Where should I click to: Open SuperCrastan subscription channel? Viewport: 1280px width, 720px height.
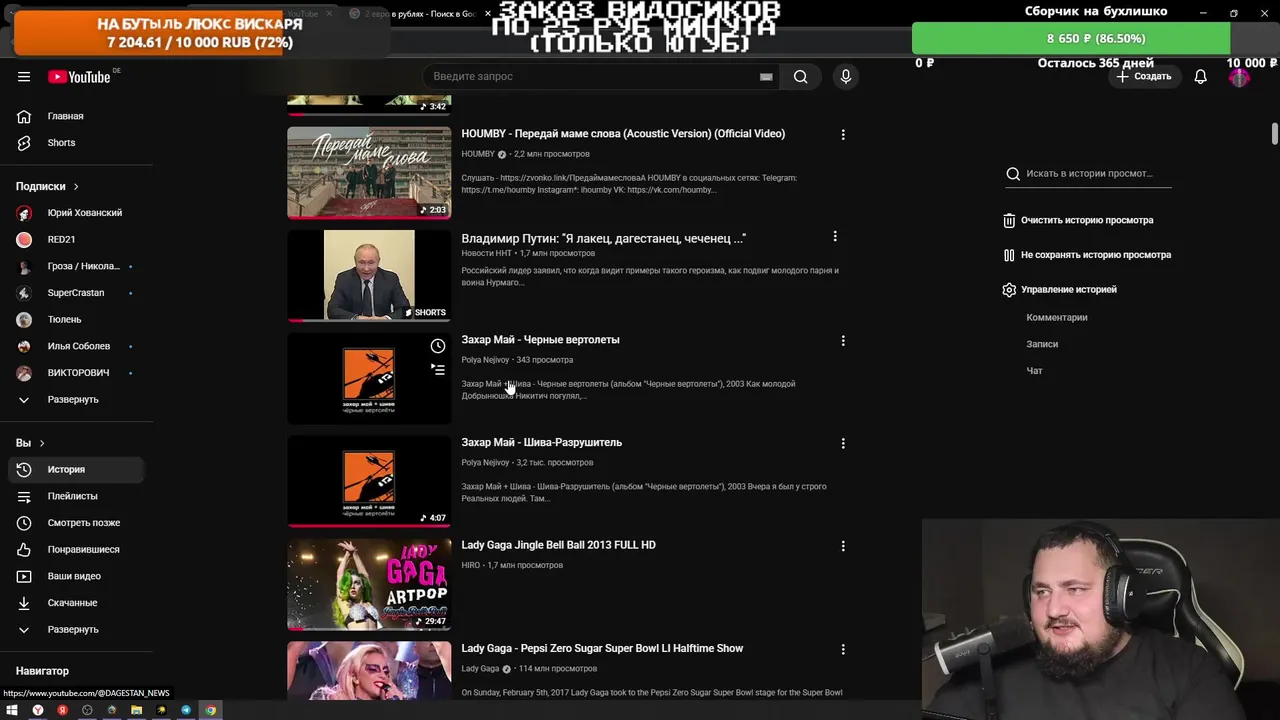click(77, 293)
